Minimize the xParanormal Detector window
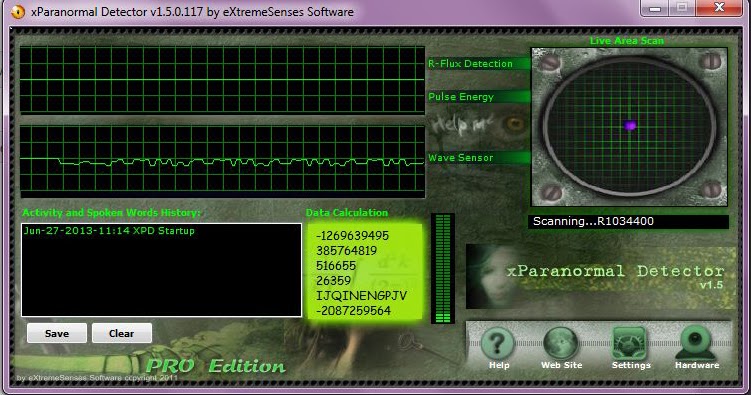Image resolution: width=751 pixels, height=395 pixels. pyautogui.click(x=655, y=8)
